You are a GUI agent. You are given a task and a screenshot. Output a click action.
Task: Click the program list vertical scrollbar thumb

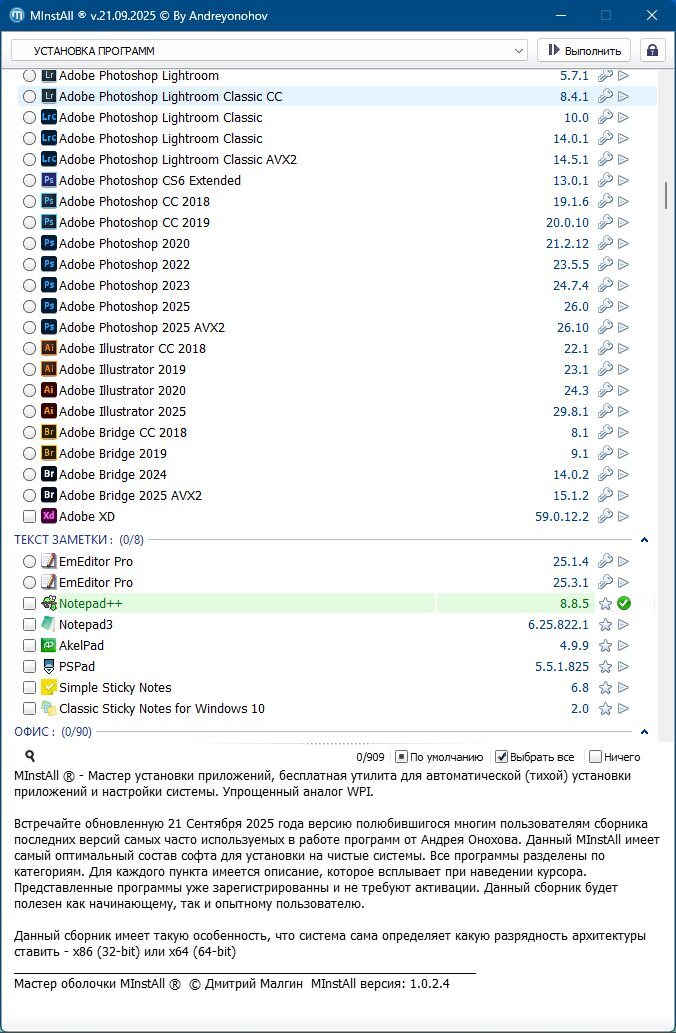point(666,195)
